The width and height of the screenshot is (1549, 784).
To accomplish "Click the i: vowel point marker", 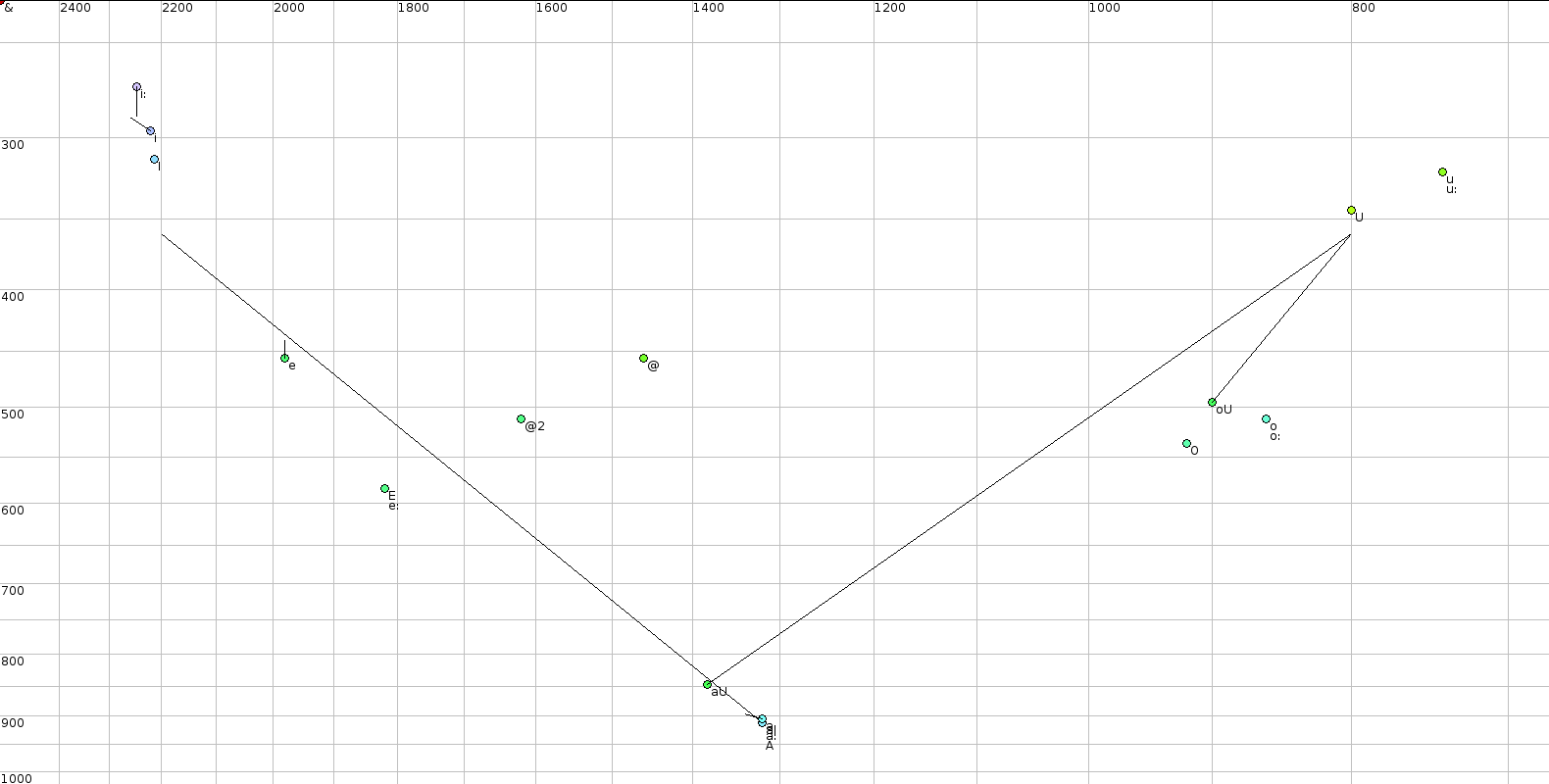I will (x=136, y=87).
